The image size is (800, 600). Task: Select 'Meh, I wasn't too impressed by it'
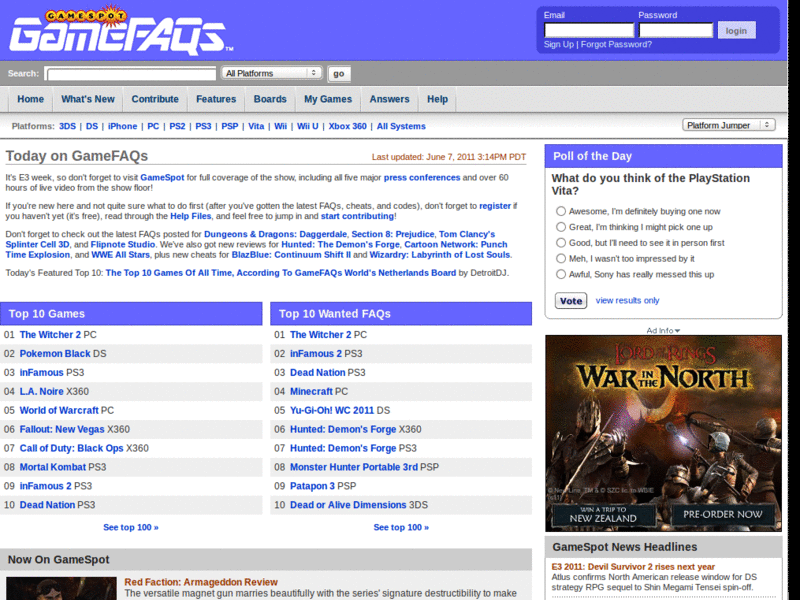point(561,259)
